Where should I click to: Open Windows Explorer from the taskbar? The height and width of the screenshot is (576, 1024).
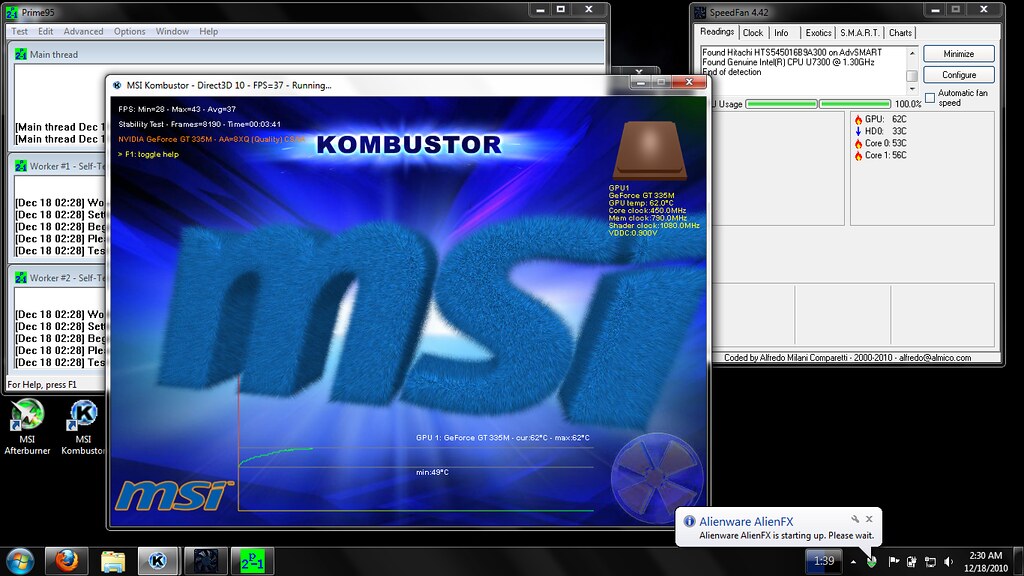(x=113, y=561)
